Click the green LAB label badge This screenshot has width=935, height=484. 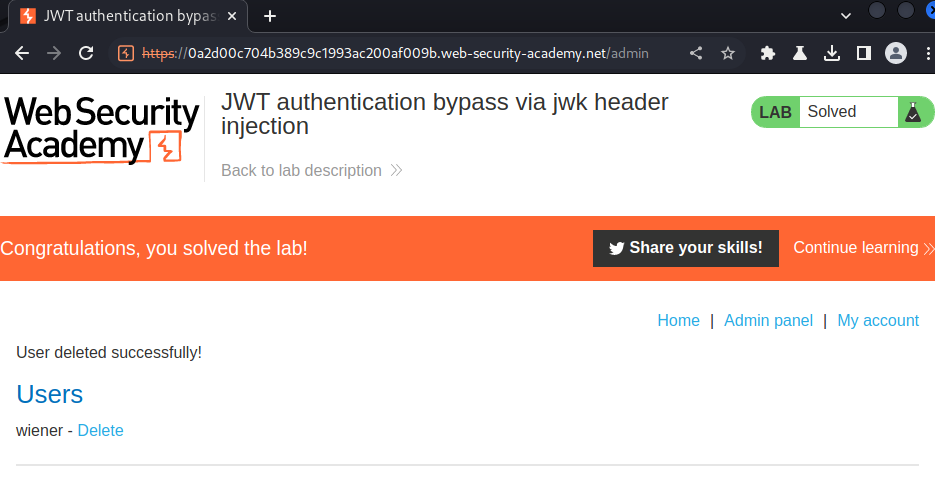coord(775,112)
